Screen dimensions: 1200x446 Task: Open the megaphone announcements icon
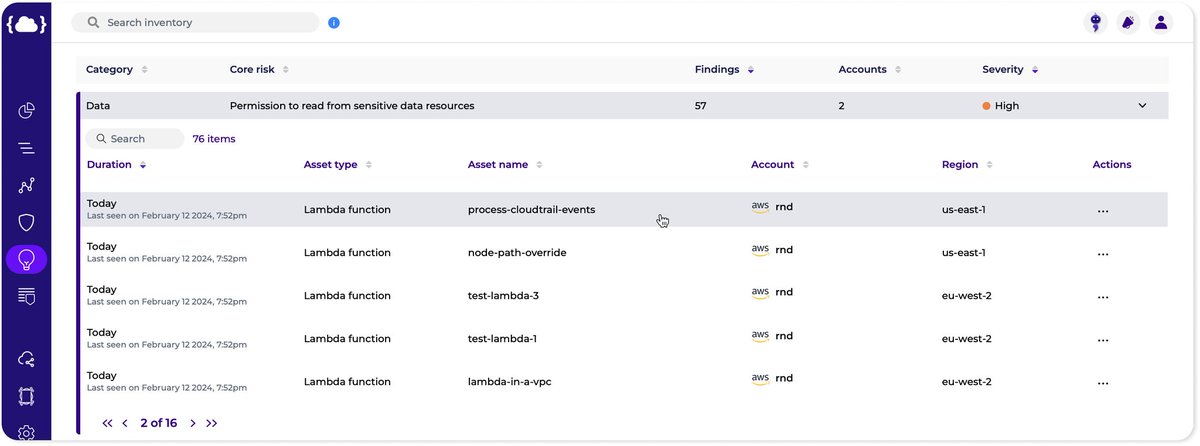click(x=1128, y=22)
